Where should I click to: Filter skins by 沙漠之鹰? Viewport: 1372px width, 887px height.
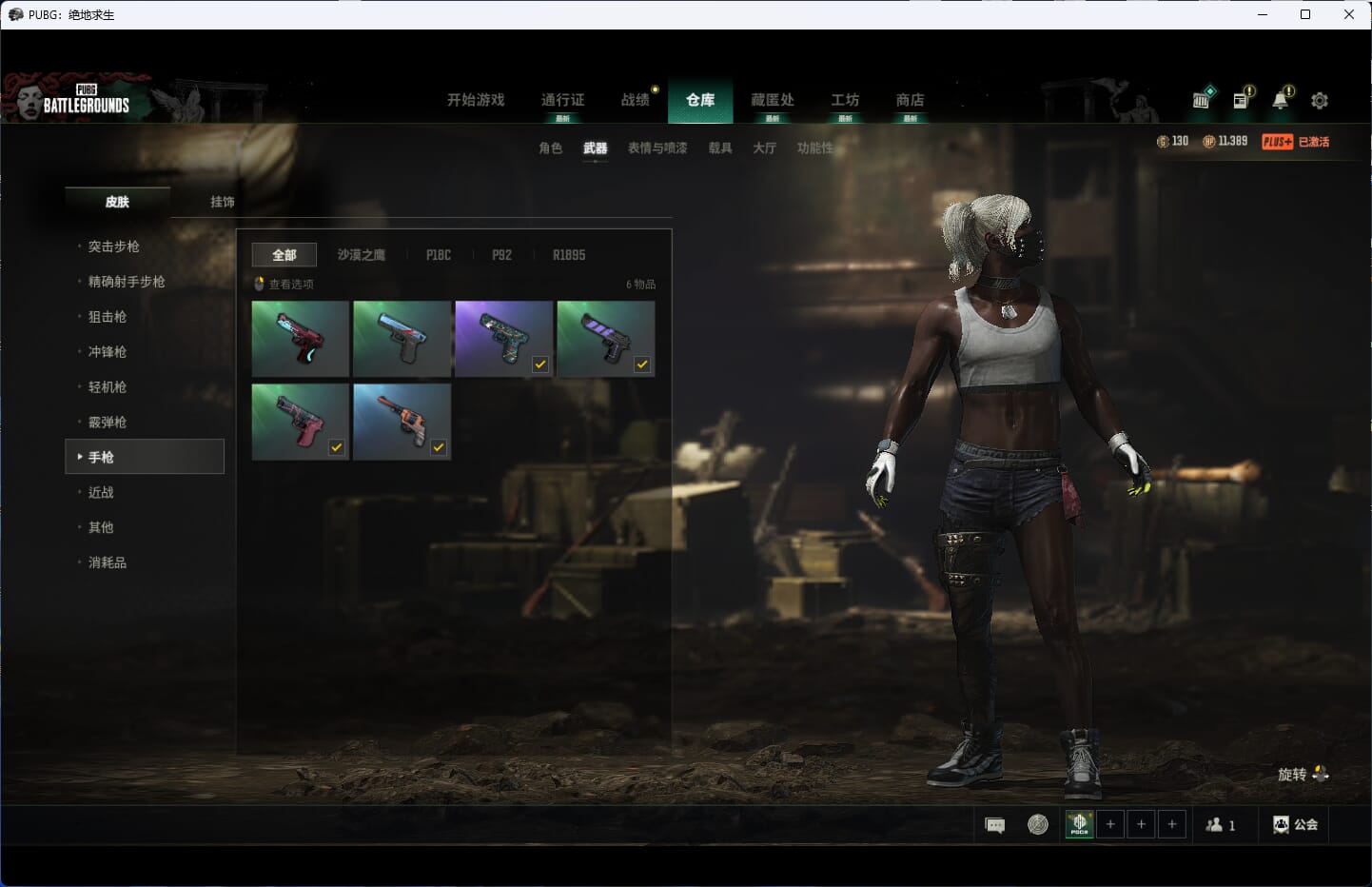click(362, 255)
